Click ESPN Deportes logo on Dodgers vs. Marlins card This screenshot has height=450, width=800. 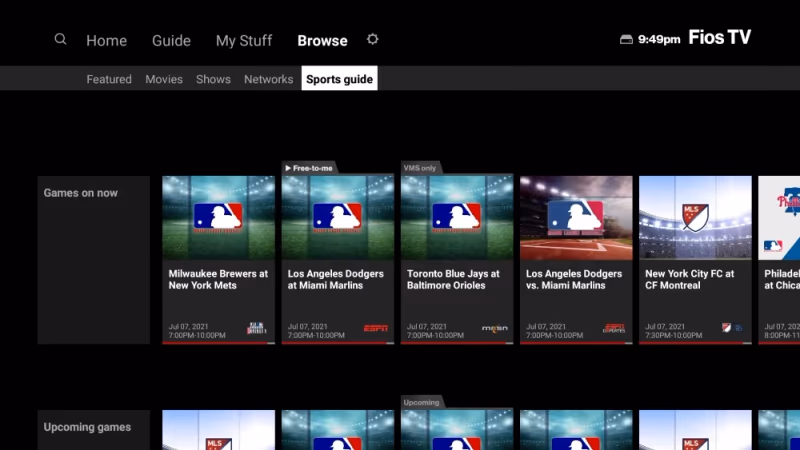(614, 328)
